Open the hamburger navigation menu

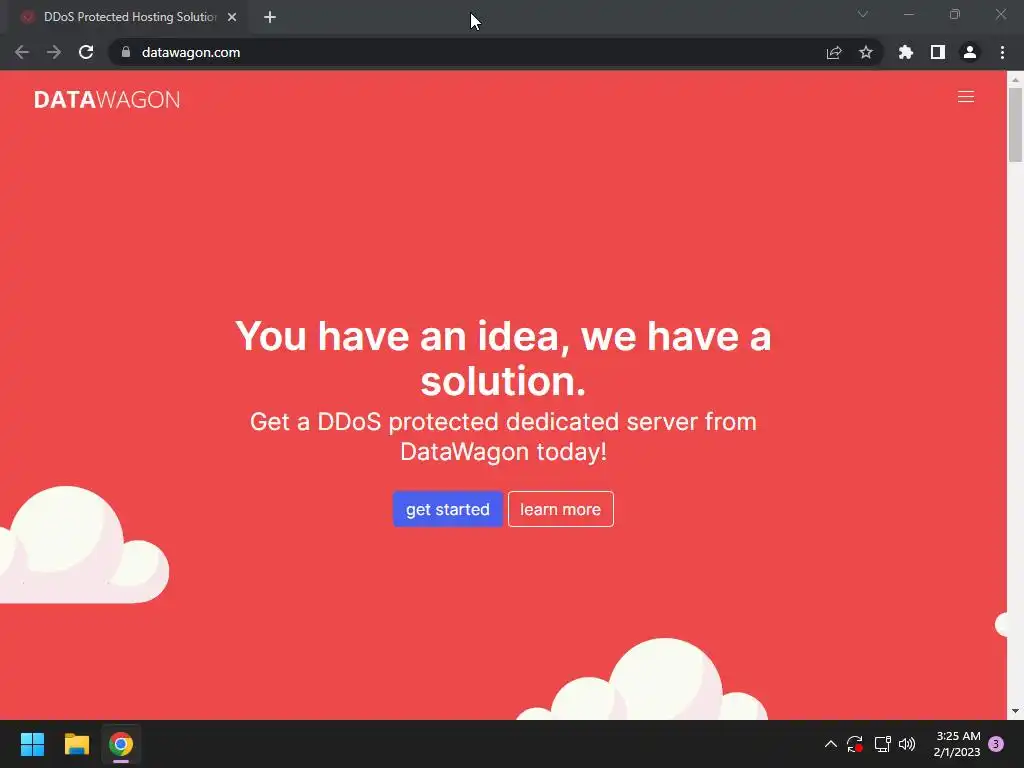965,97
